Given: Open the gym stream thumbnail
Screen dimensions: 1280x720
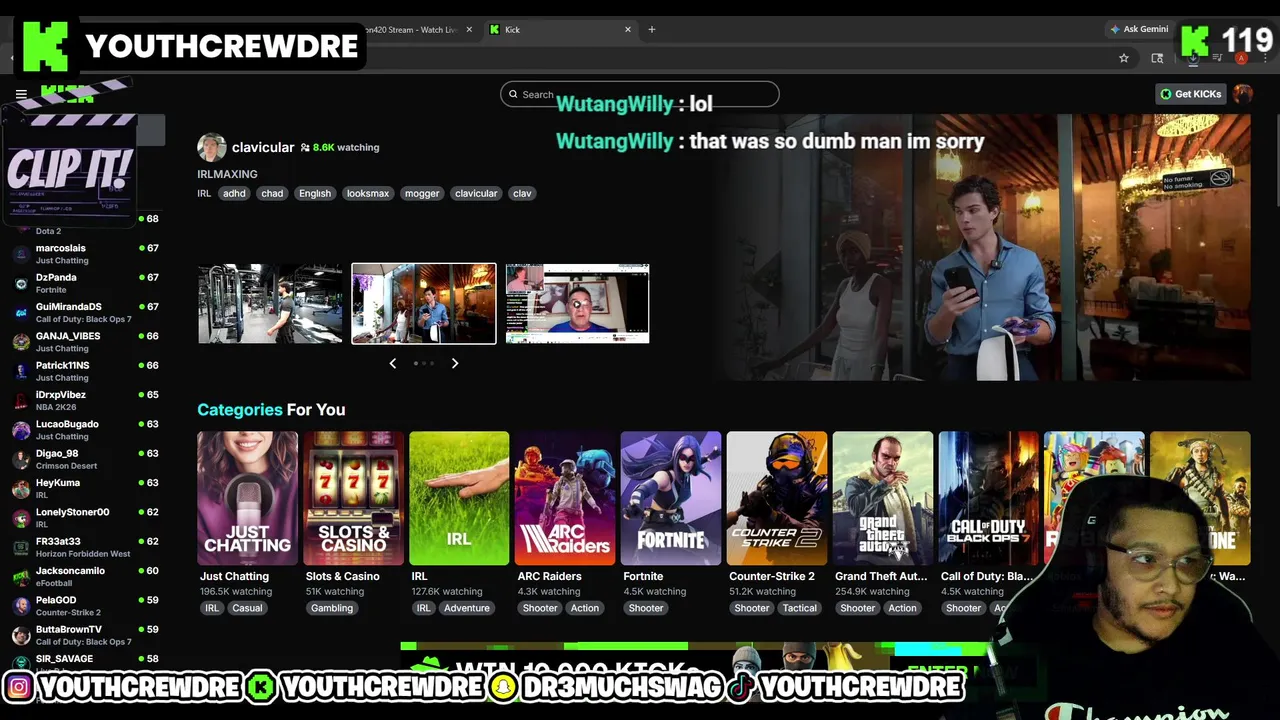Looking at the screenshot, I should (270, 304).
